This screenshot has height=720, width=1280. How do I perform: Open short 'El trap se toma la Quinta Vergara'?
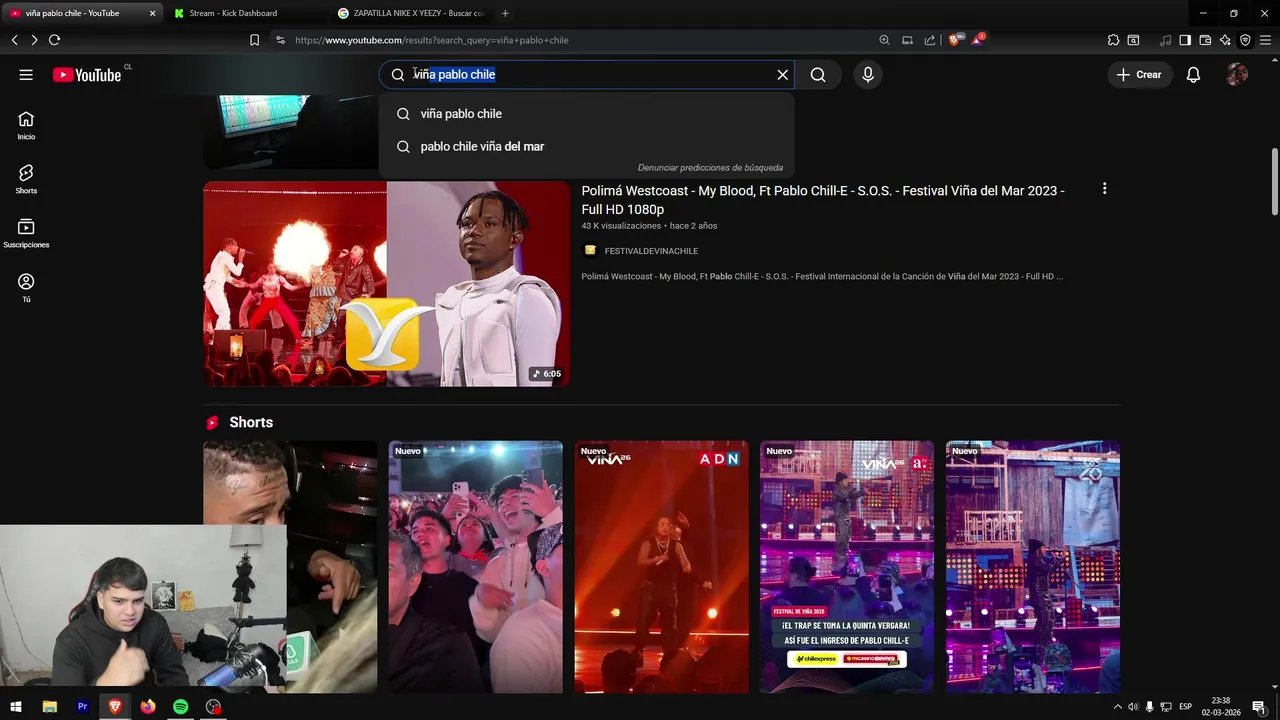(x=847, y=567)
